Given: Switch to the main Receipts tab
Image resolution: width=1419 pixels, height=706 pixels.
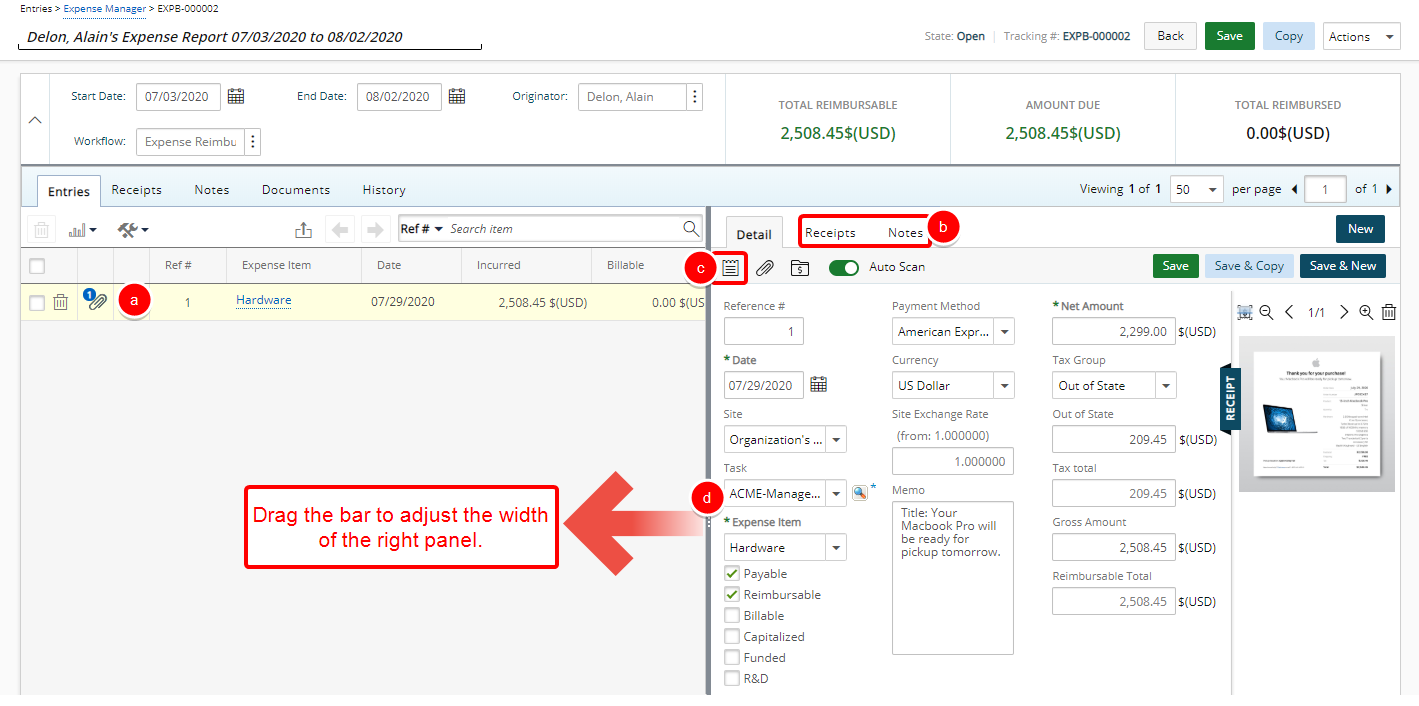Looking at the screenshot, I should (x=136, y=189).
